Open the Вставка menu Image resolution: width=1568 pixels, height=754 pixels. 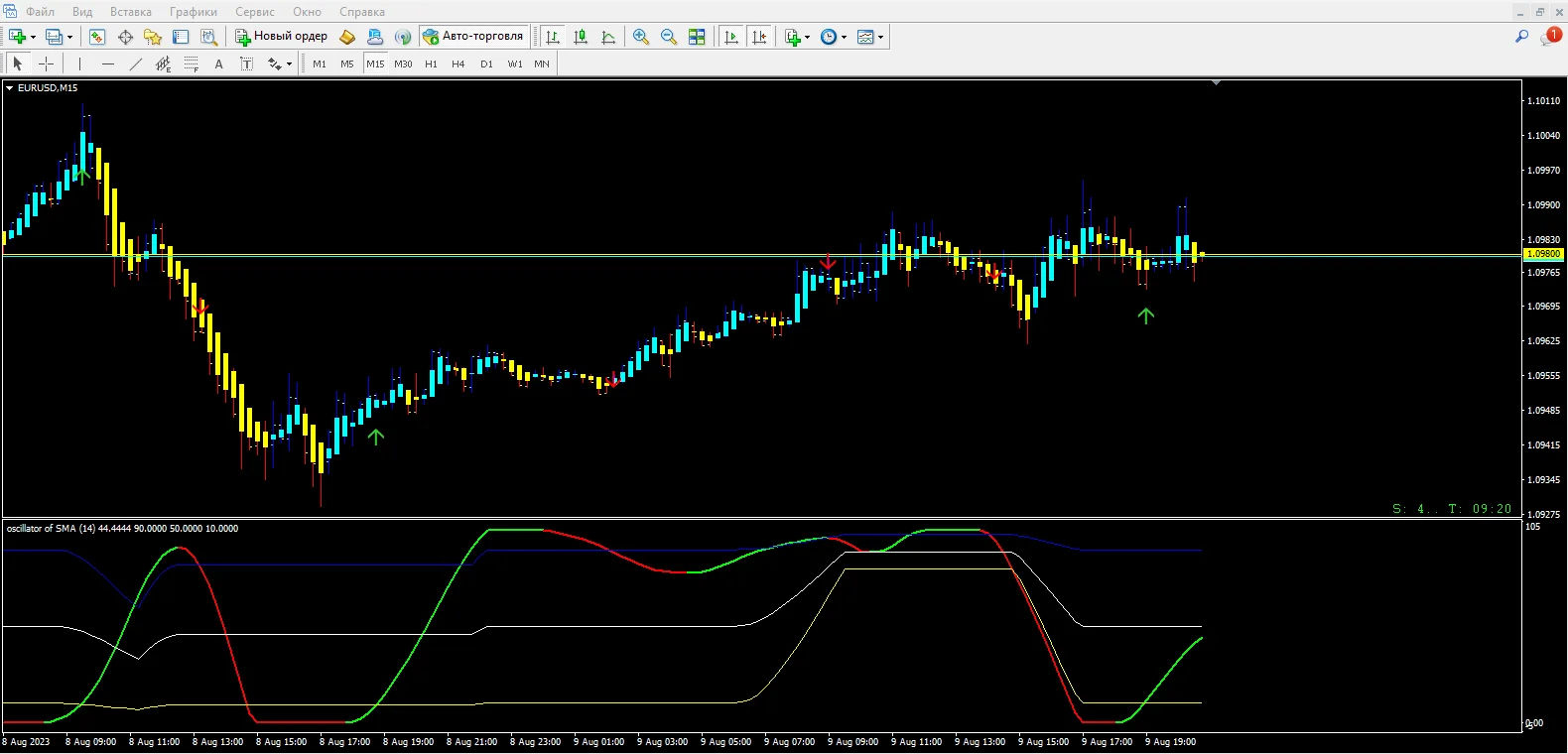pyautogui.click(x=131, y=12)
